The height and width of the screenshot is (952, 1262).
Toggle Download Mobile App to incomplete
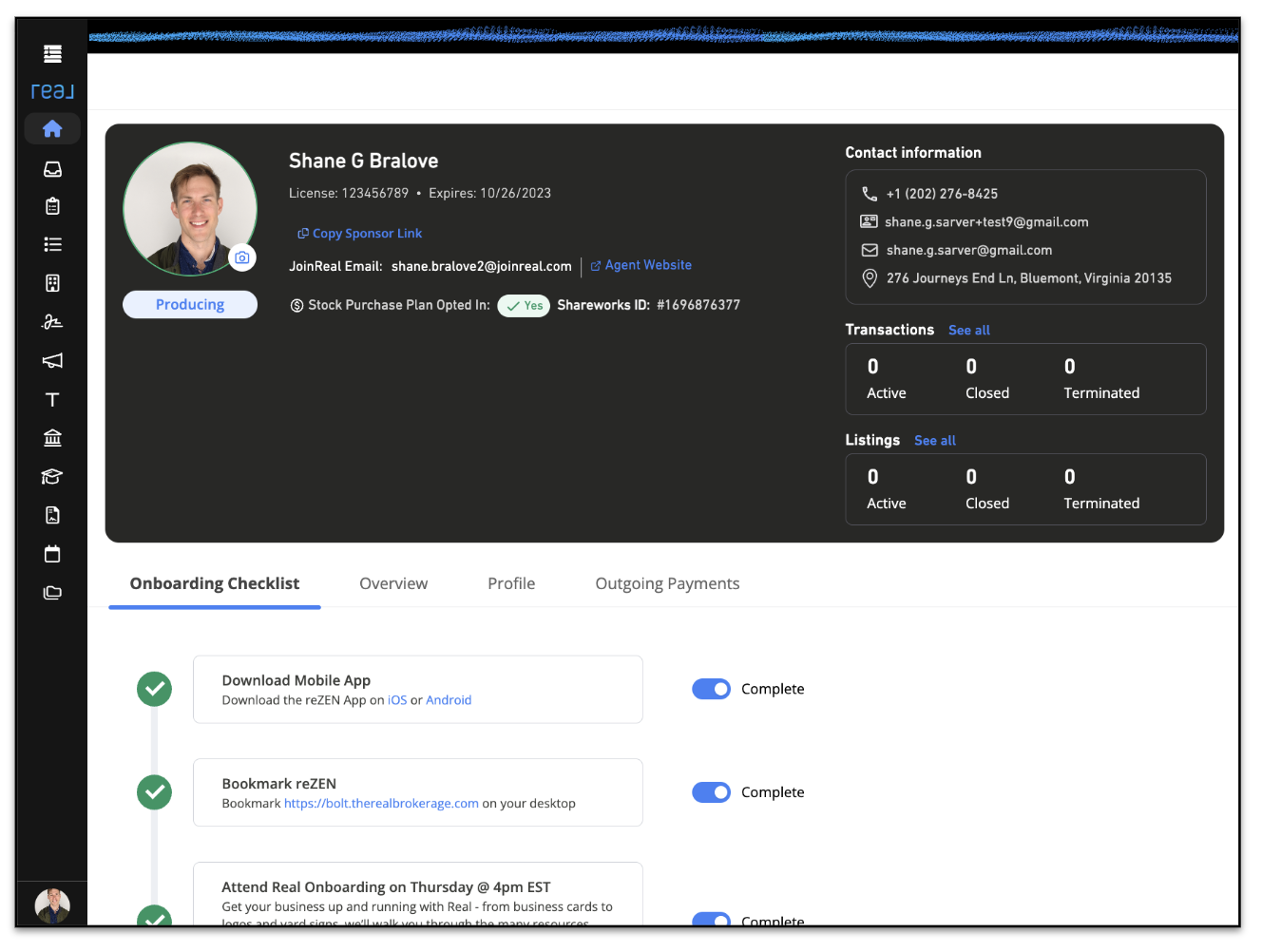pyautogui.click(x=711, y=689)
